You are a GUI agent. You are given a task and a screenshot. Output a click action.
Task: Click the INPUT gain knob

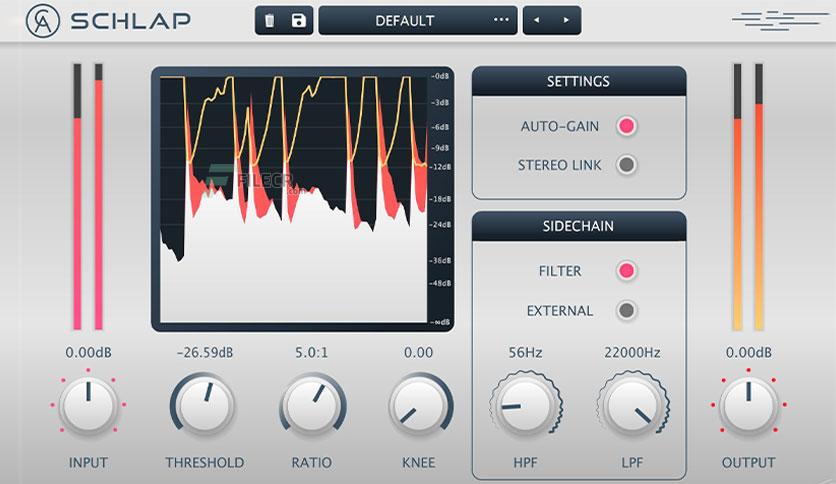pyautogui.click(x=88, y=405)
